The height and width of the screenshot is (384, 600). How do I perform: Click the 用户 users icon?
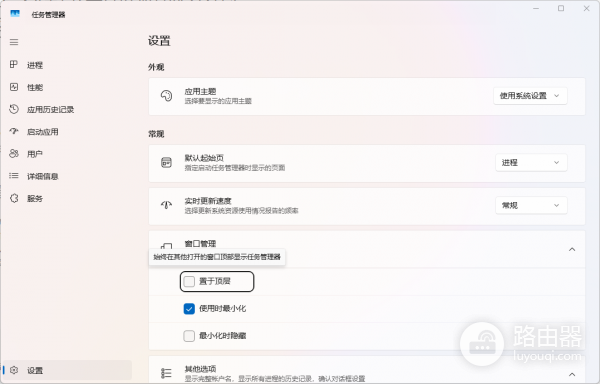click(14, 153)
